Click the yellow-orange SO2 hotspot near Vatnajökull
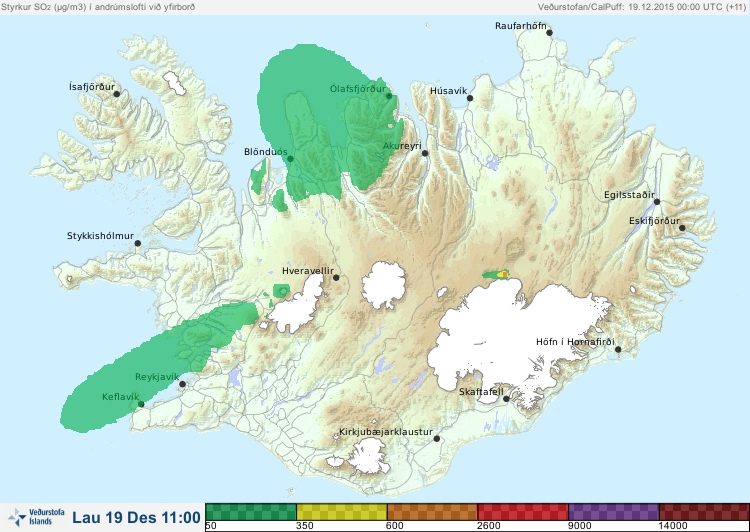This screenshot has width=750, height=532. 503,274
